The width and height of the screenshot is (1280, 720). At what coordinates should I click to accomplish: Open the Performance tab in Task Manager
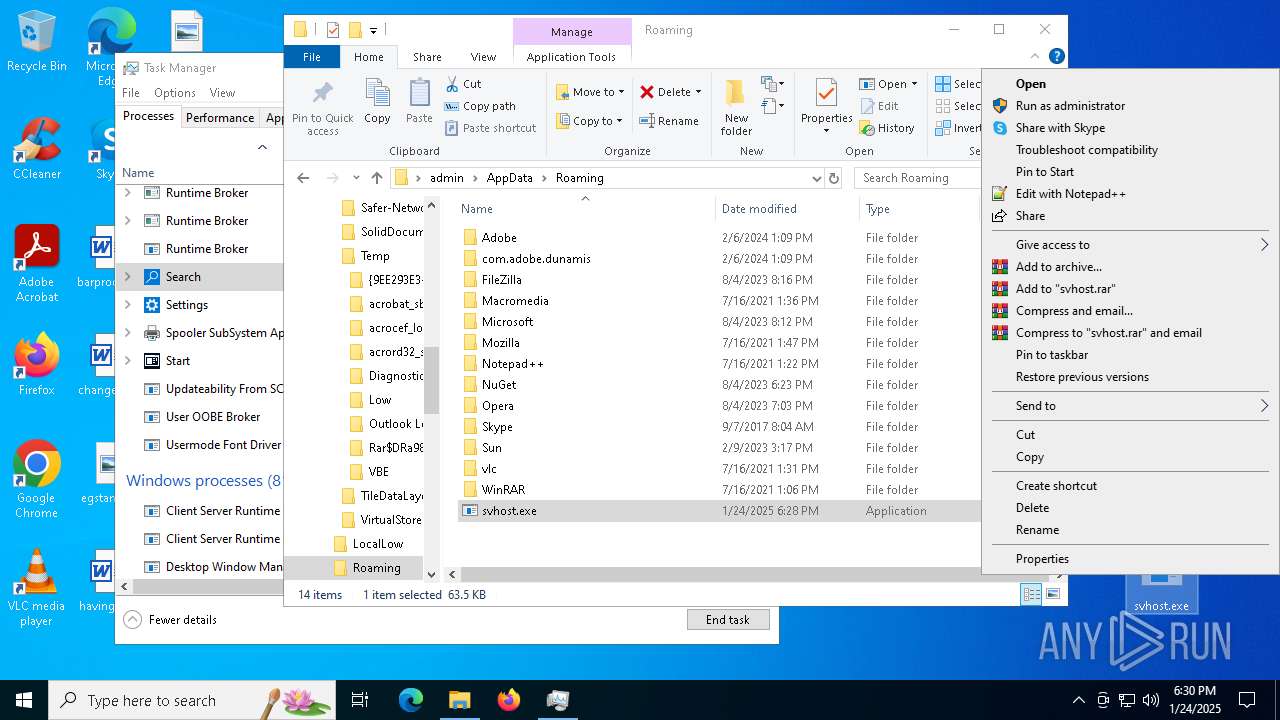220,117
